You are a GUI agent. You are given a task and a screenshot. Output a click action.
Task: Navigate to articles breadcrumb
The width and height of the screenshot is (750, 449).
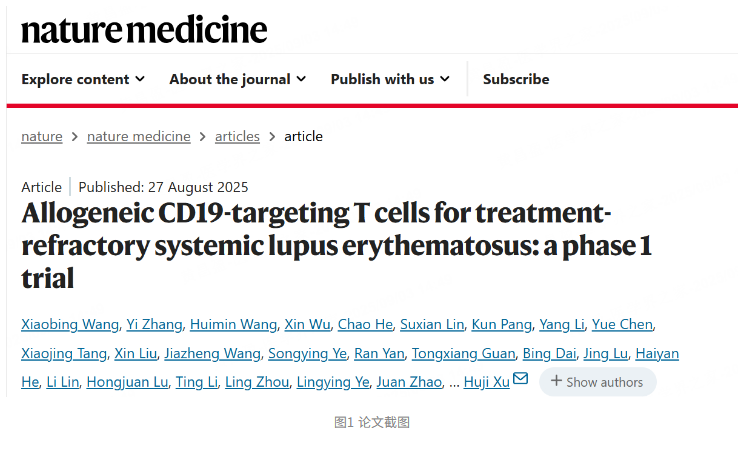(237, 137)
